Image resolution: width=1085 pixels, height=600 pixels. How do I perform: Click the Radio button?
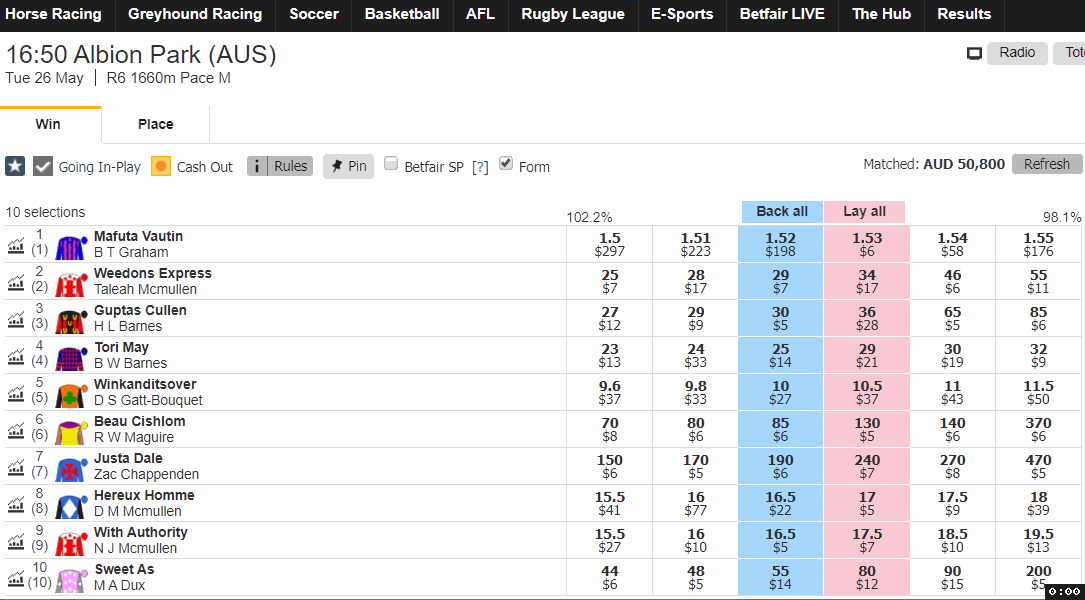1017,52
